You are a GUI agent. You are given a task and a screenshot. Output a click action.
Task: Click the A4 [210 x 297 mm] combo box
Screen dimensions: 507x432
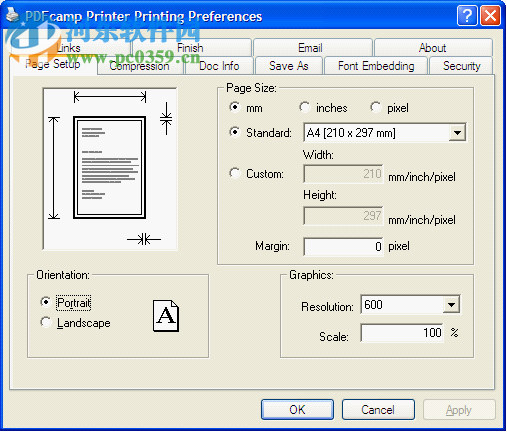coord(385,133)
